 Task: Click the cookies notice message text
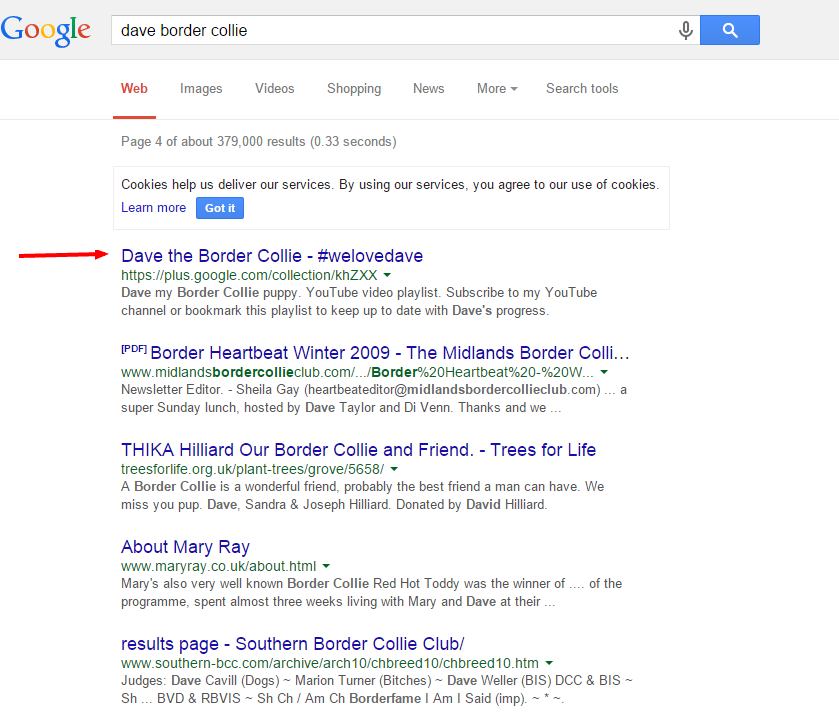point(390,185)
